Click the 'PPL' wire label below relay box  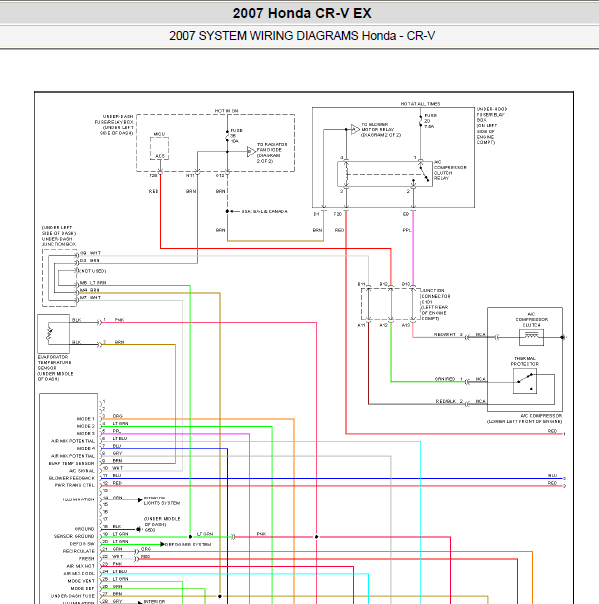click(x=407, y=230)
